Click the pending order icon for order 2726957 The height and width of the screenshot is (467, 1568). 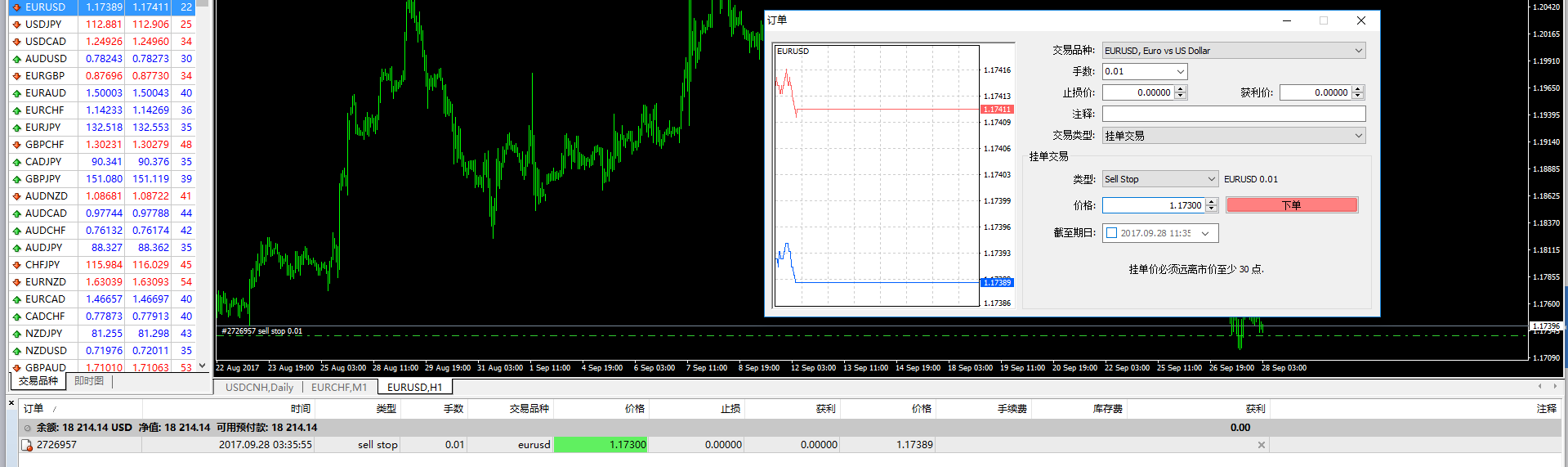point(27,445)
